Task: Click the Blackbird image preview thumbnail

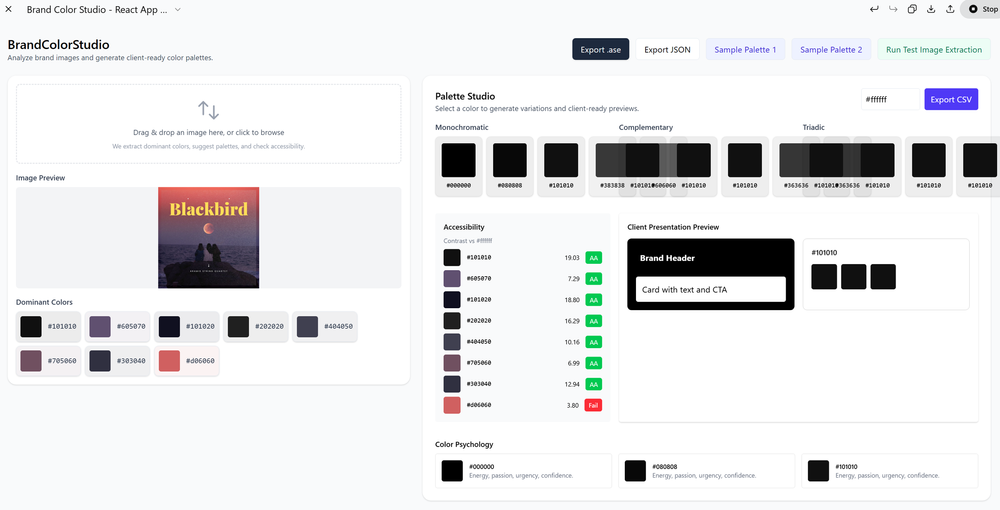Action: 209,238
